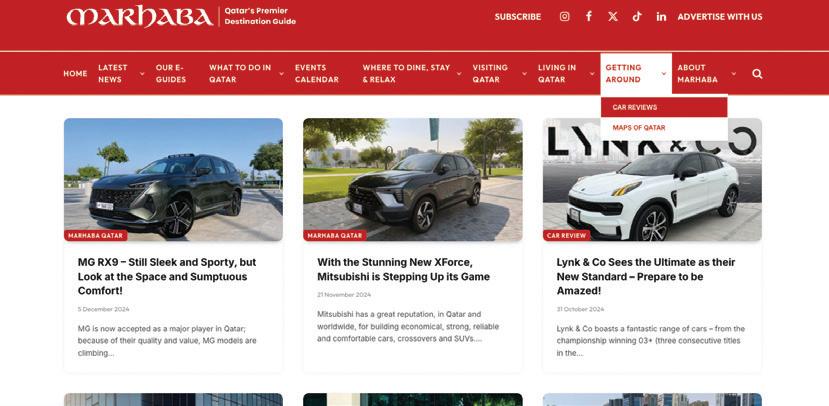Click the 21 November 2024 date
This screenshot has height=406, width=829.
344,295
